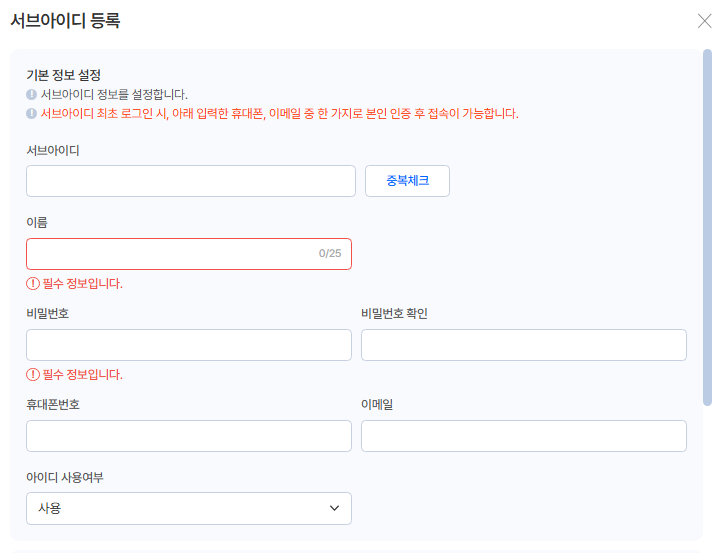This screenshot has height=553, width=720.
Task: Focus the 비밀번호 확인 field
Action: (523, 345)
